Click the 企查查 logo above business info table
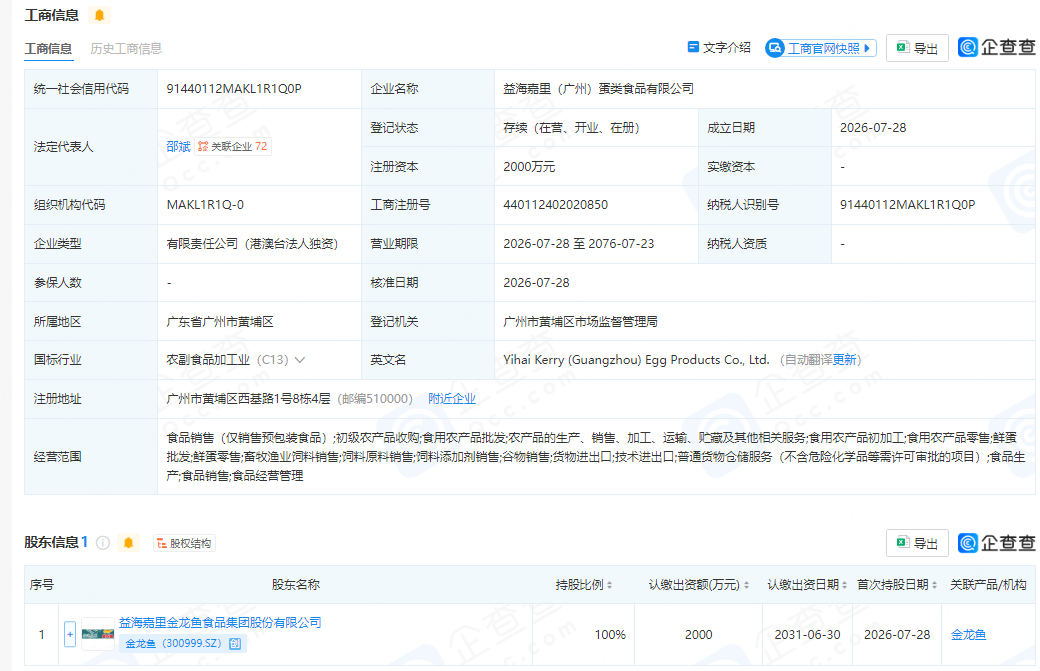Image resolution: width=1040 pixels, height=671 pixels. (996, 47)
